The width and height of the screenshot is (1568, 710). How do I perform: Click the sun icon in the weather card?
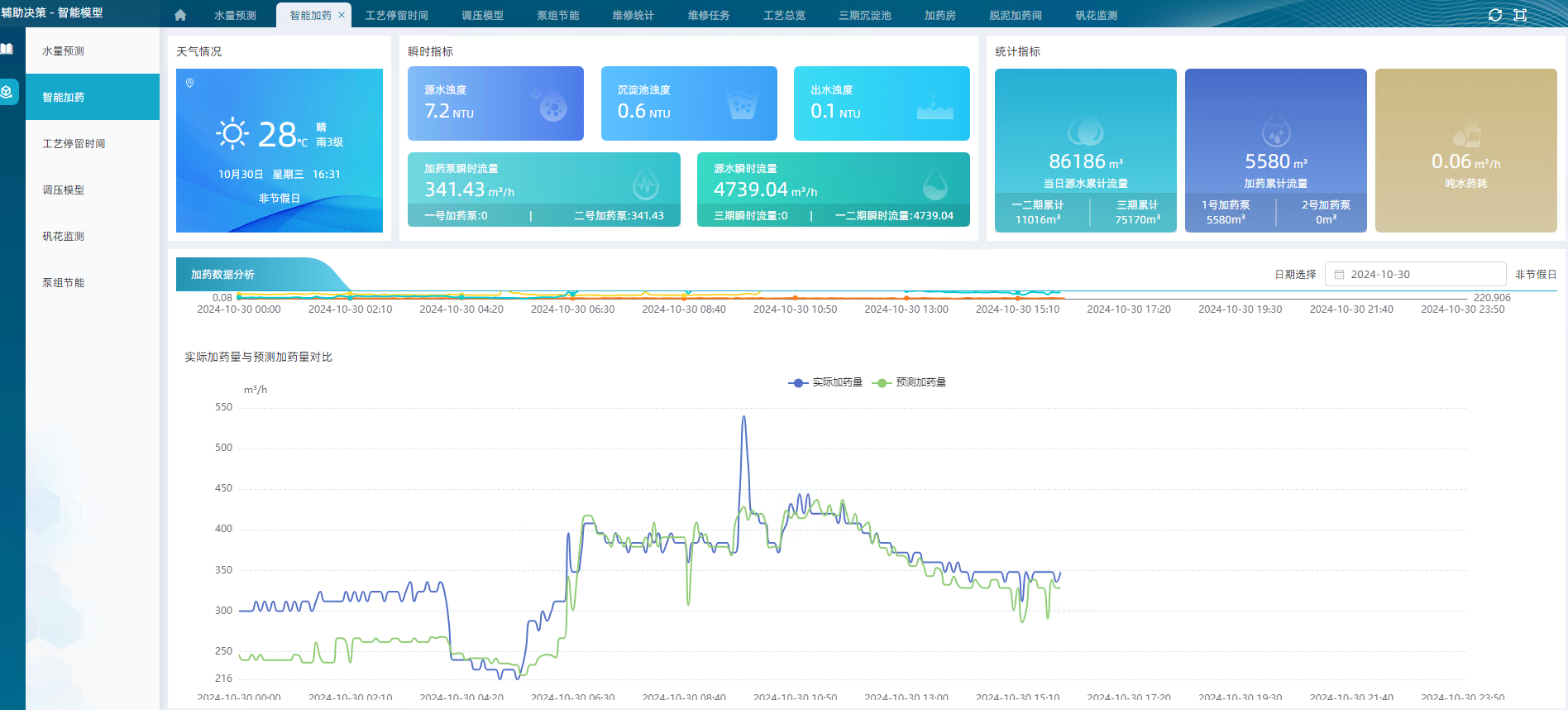(232, 133)
